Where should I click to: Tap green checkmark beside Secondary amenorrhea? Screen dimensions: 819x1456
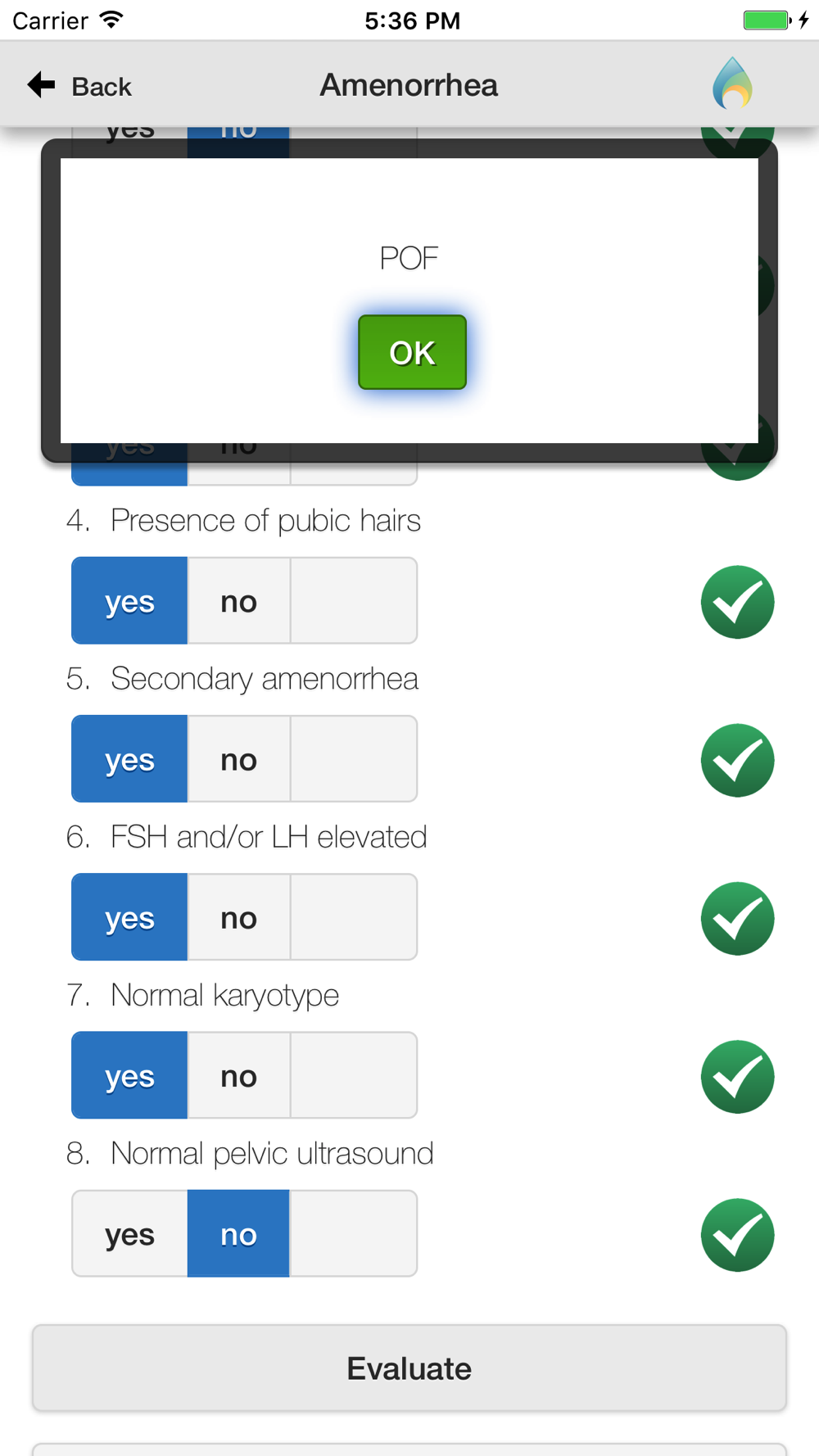[x=737, y=760]
